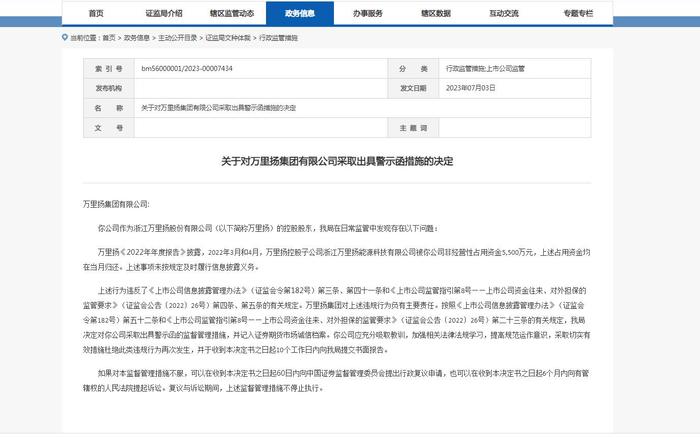
Task: Select category value 行政监管措施;上市公司监管
Action: pyautogui.click(x=485, y=68)
